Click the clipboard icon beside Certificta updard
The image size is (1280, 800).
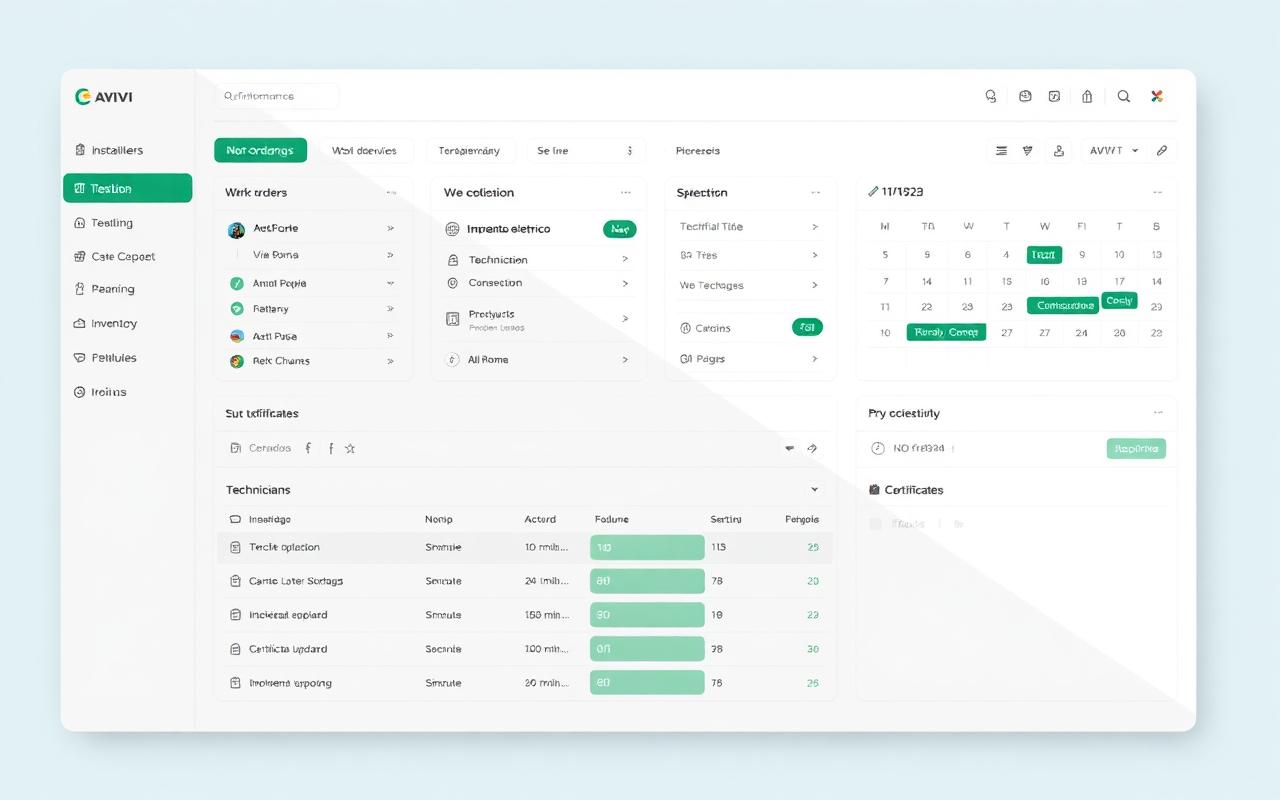coord(235,649)
